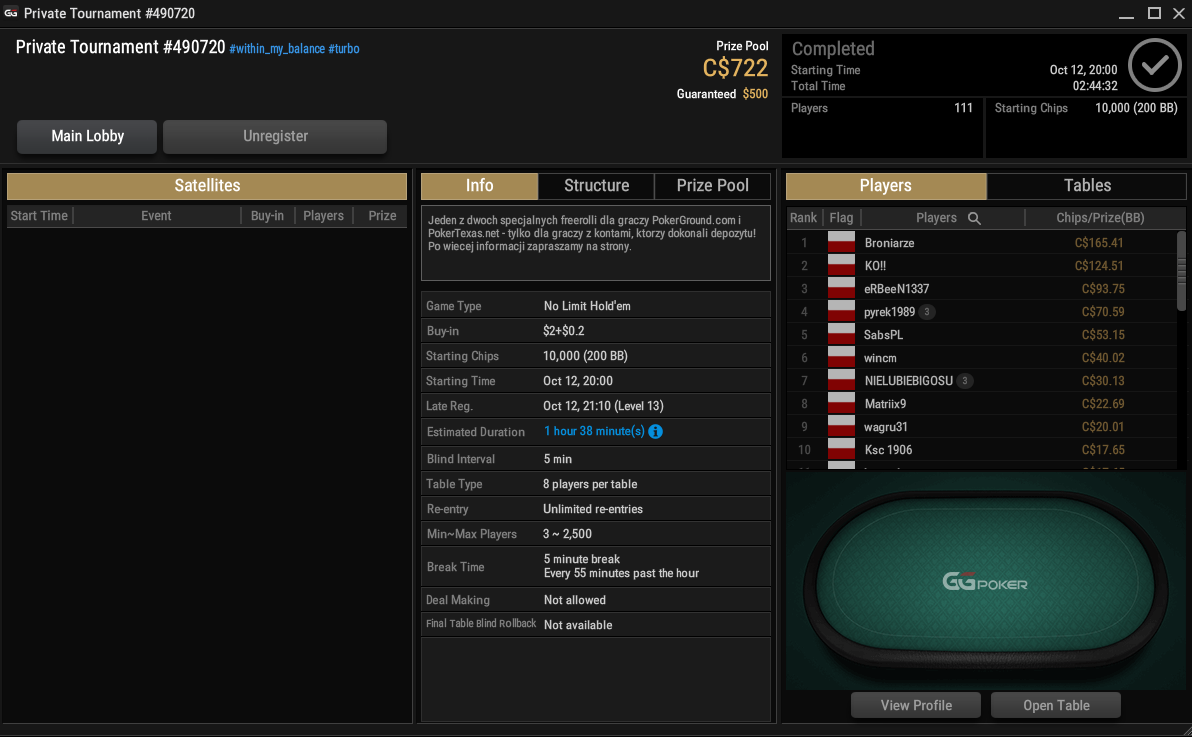The image size is (1192, 737).
Task: Click the re-entry badge next to NIELUBIEBIGOSU
Action: 964,381
